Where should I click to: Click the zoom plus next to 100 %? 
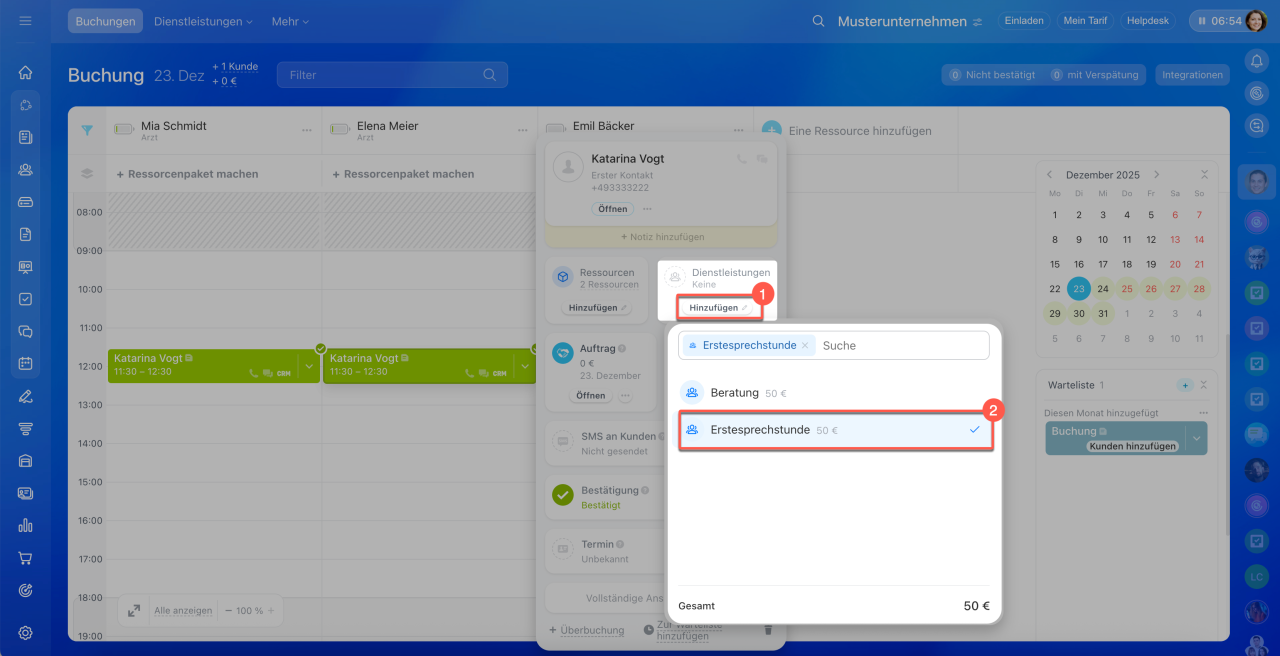point(270,610)
